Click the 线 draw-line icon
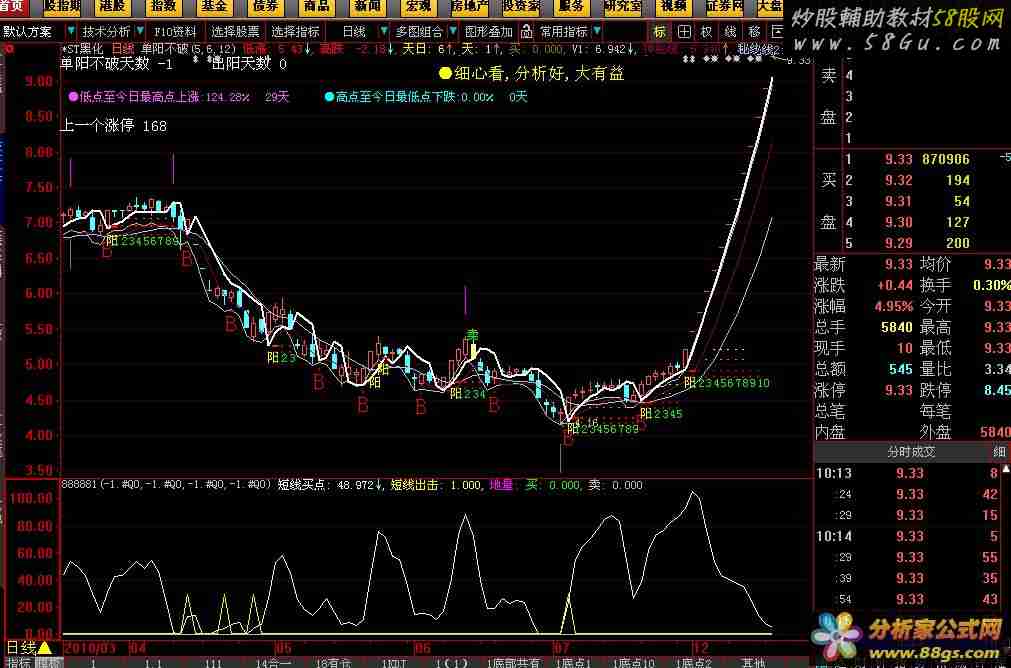Screen dimensions: 1011x668 (x=731, y=32)
